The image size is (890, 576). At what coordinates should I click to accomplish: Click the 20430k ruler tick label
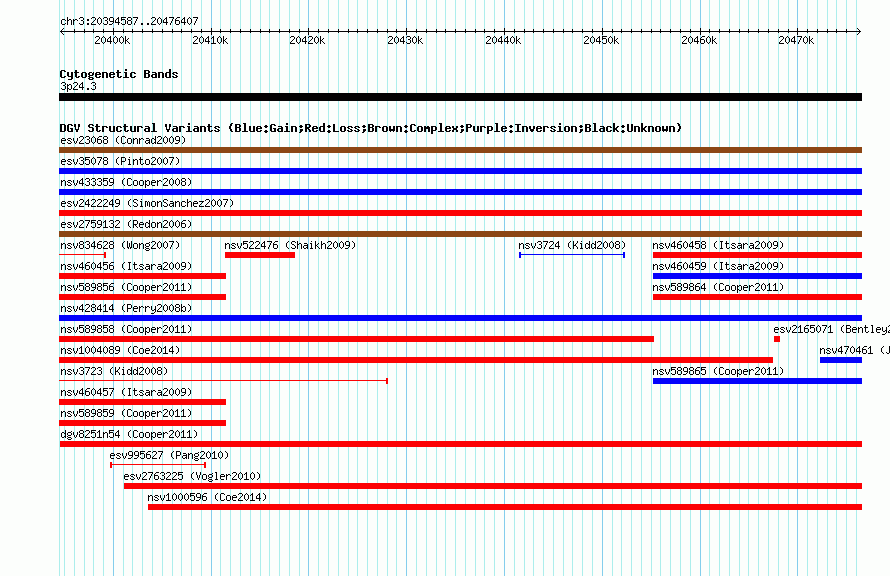click(405, 40)
